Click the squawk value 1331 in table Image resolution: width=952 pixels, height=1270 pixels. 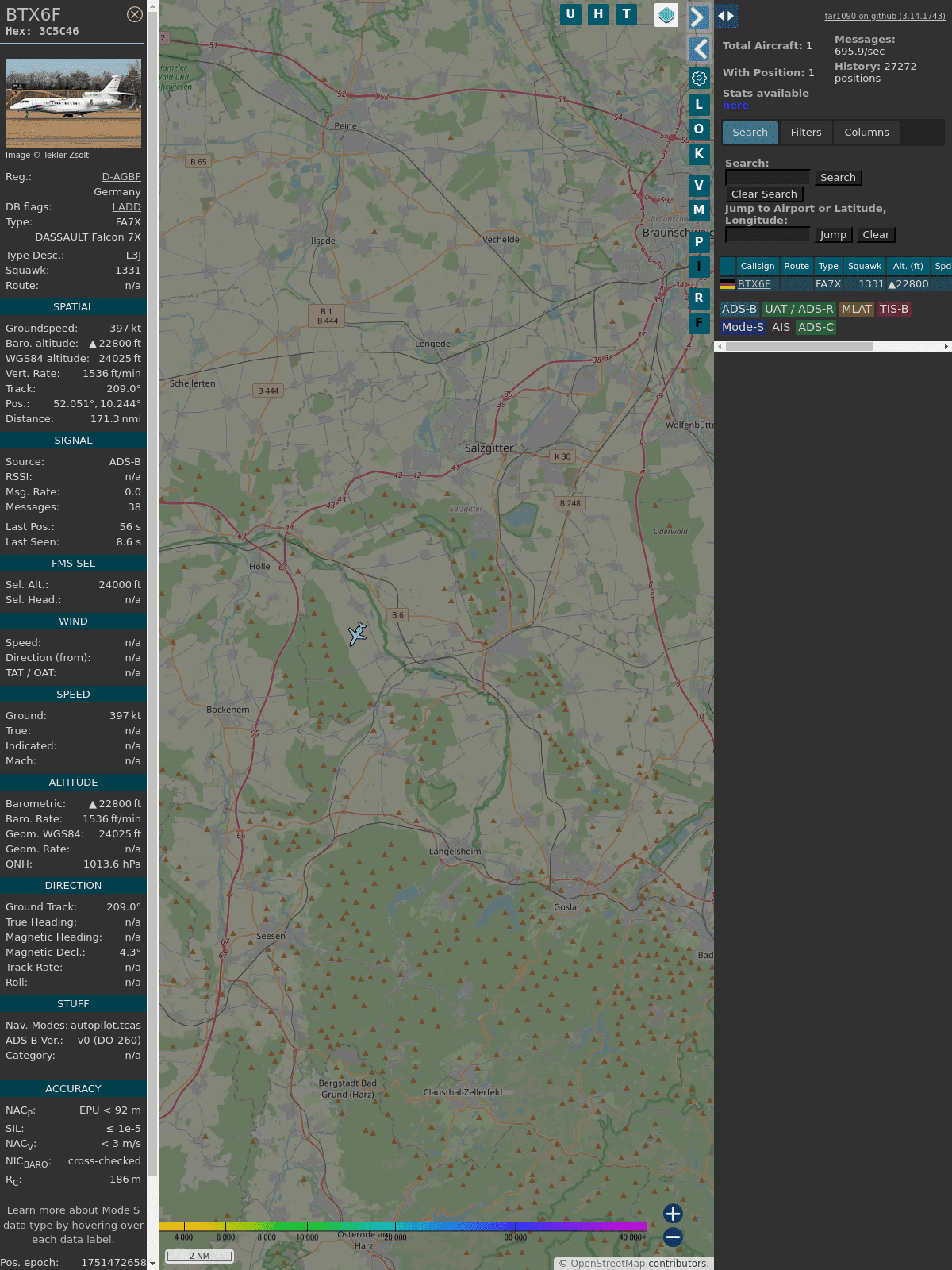[x=871, y=284]
